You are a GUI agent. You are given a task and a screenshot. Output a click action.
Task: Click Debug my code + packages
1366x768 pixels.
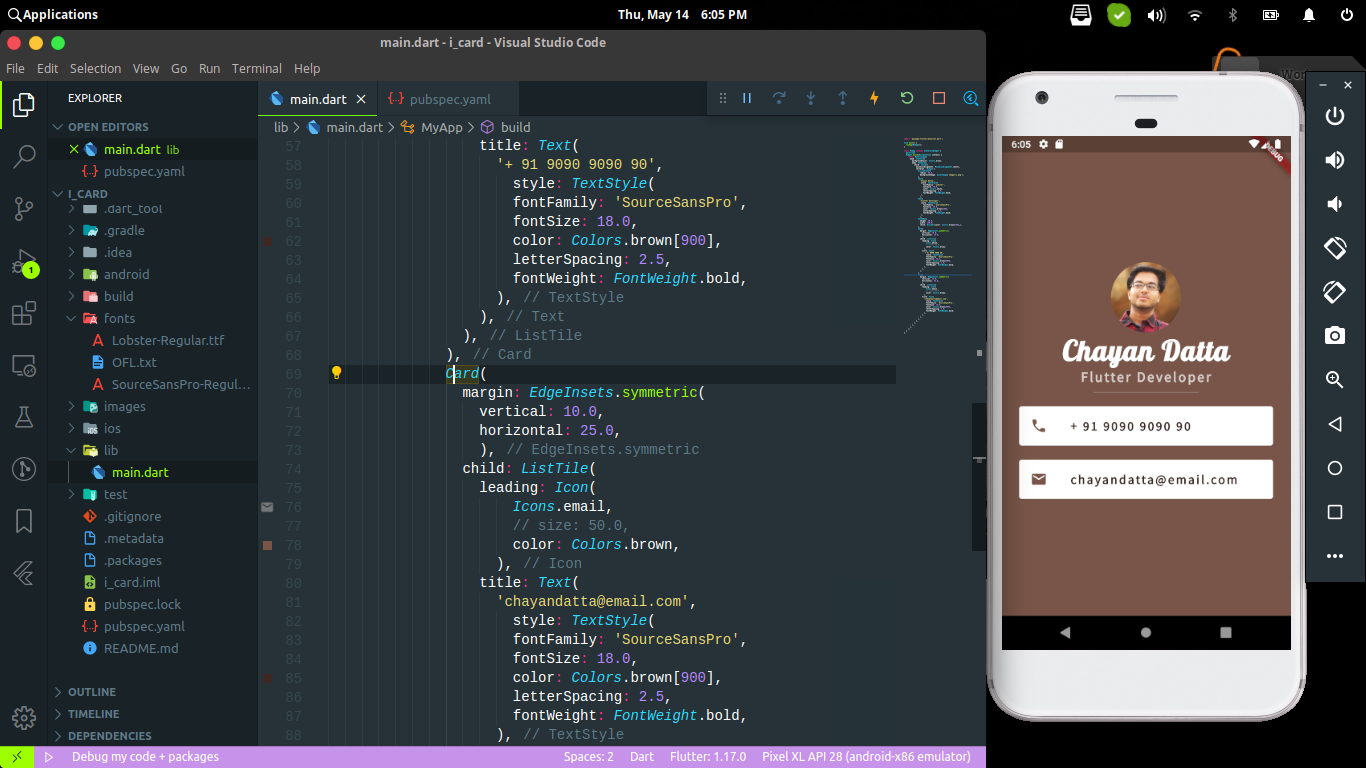click(145, 757)
